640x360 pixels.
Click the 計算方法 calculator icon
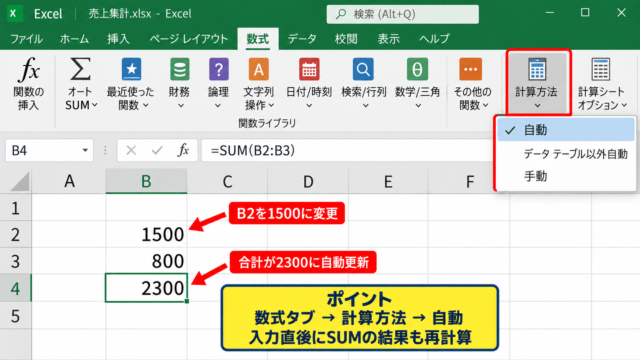pos(537,69)
